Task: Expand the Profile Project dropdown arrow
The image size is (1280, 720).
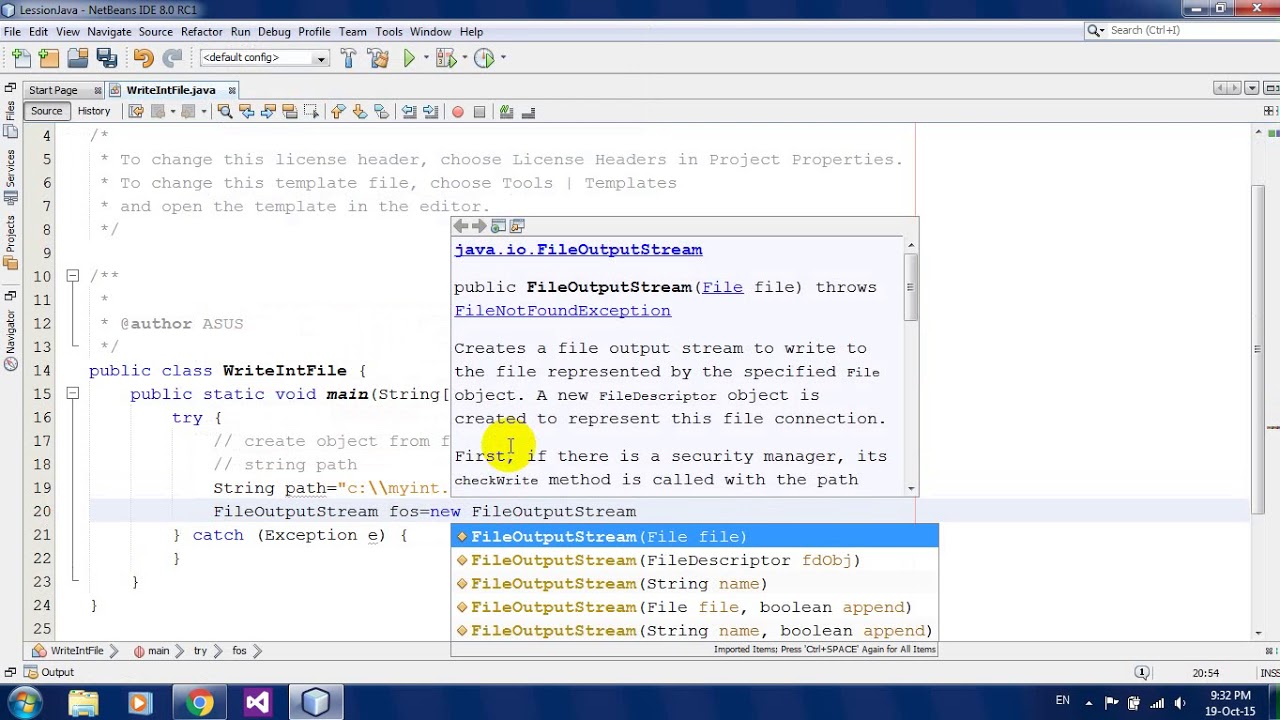Action: pos(502,58)
